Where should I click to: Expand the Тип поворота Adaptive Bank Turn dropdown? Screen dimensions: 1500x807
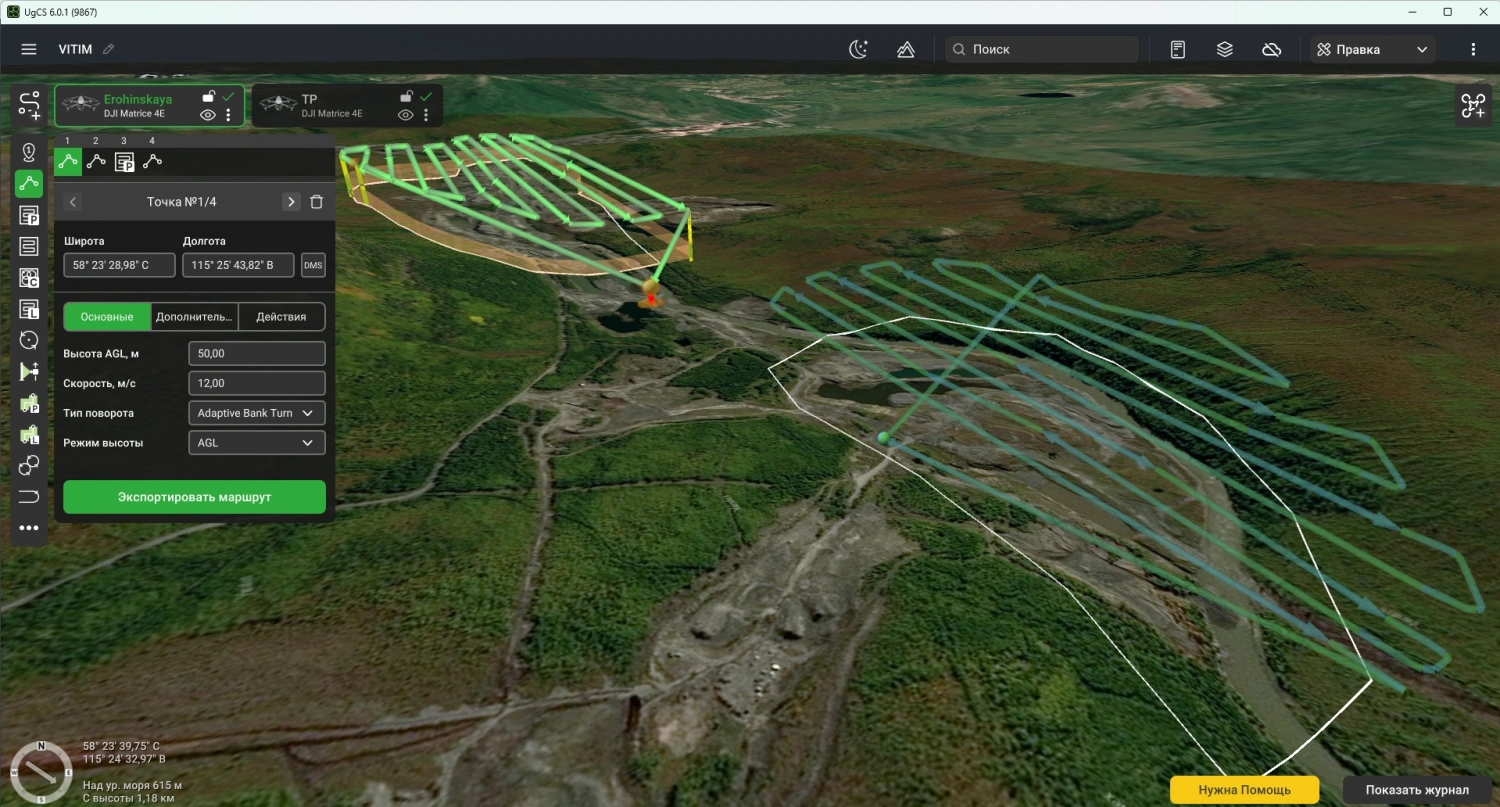(257, 413)
